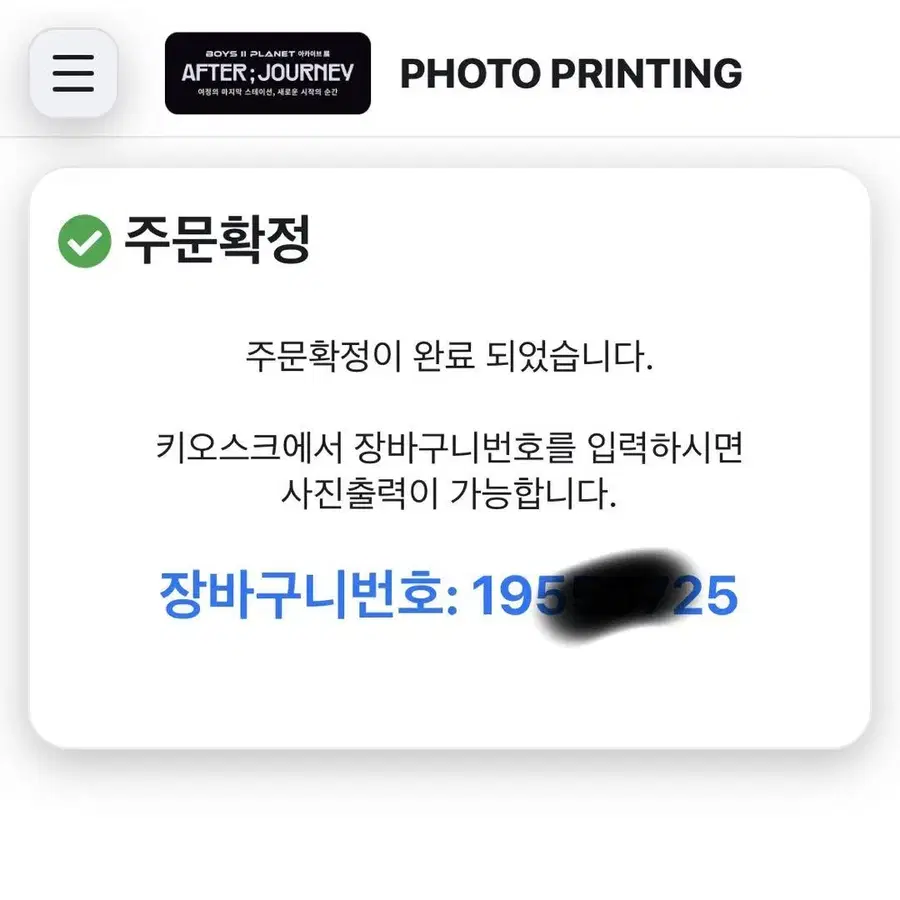This screenshot has width=900, height=900.
Task: Click empty area inside the confirmation card
Action: pos(449,689)
